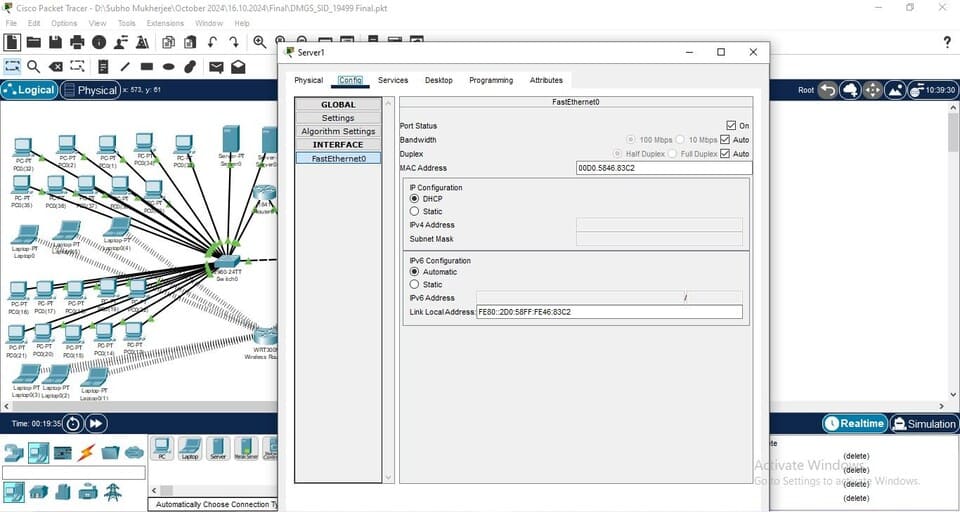This screenshot has width=960, height=512.
Task: Choose the Delete tool
Action: pyautogui.click(x=56, y=66)
